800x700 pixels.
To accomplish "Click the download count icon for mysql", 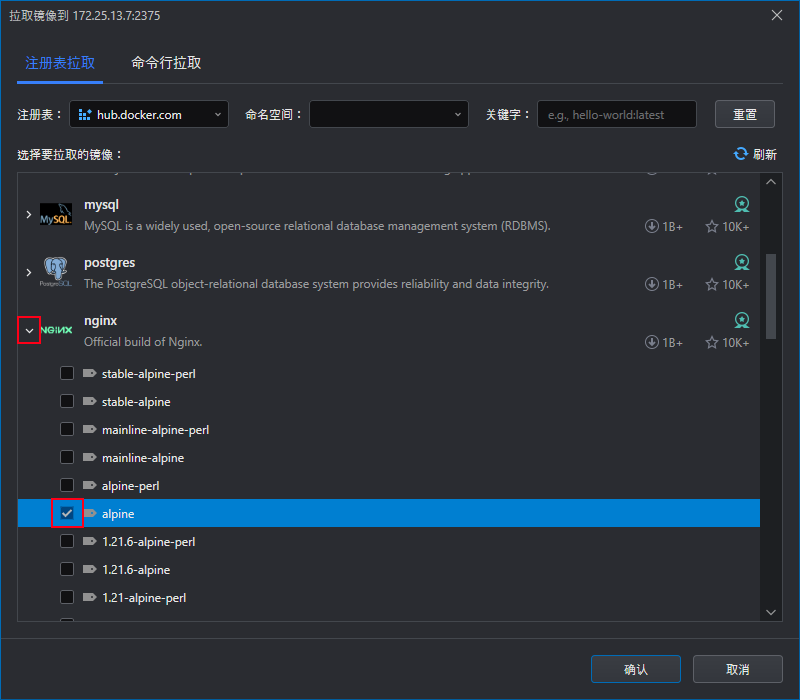I will coord(652,226).
